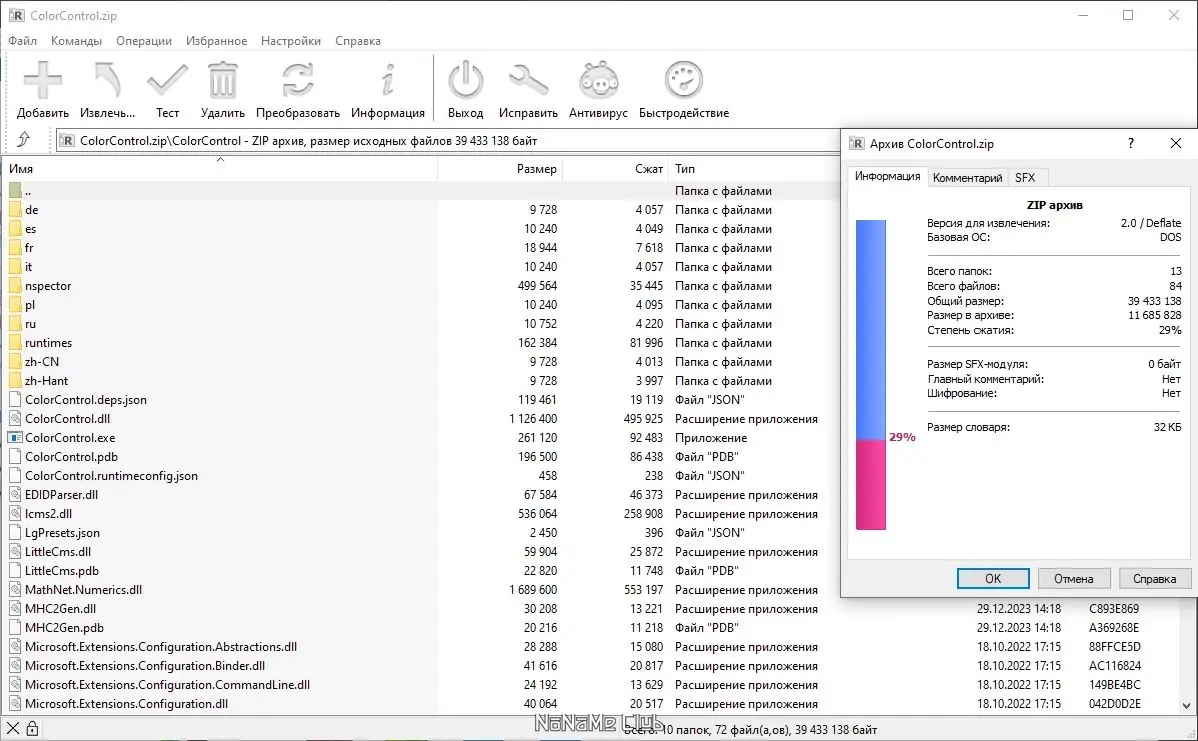Click the Информация toolbar icon
This screenshot has height=741, width=1198.
[x=388, y=78]
